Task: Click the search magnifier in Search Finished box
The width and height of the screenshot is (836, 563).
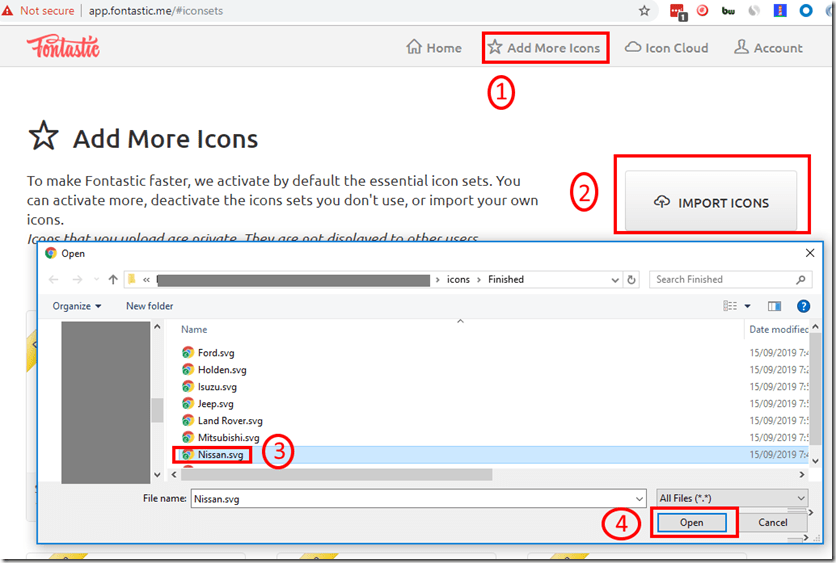Action: pos(801,280)
